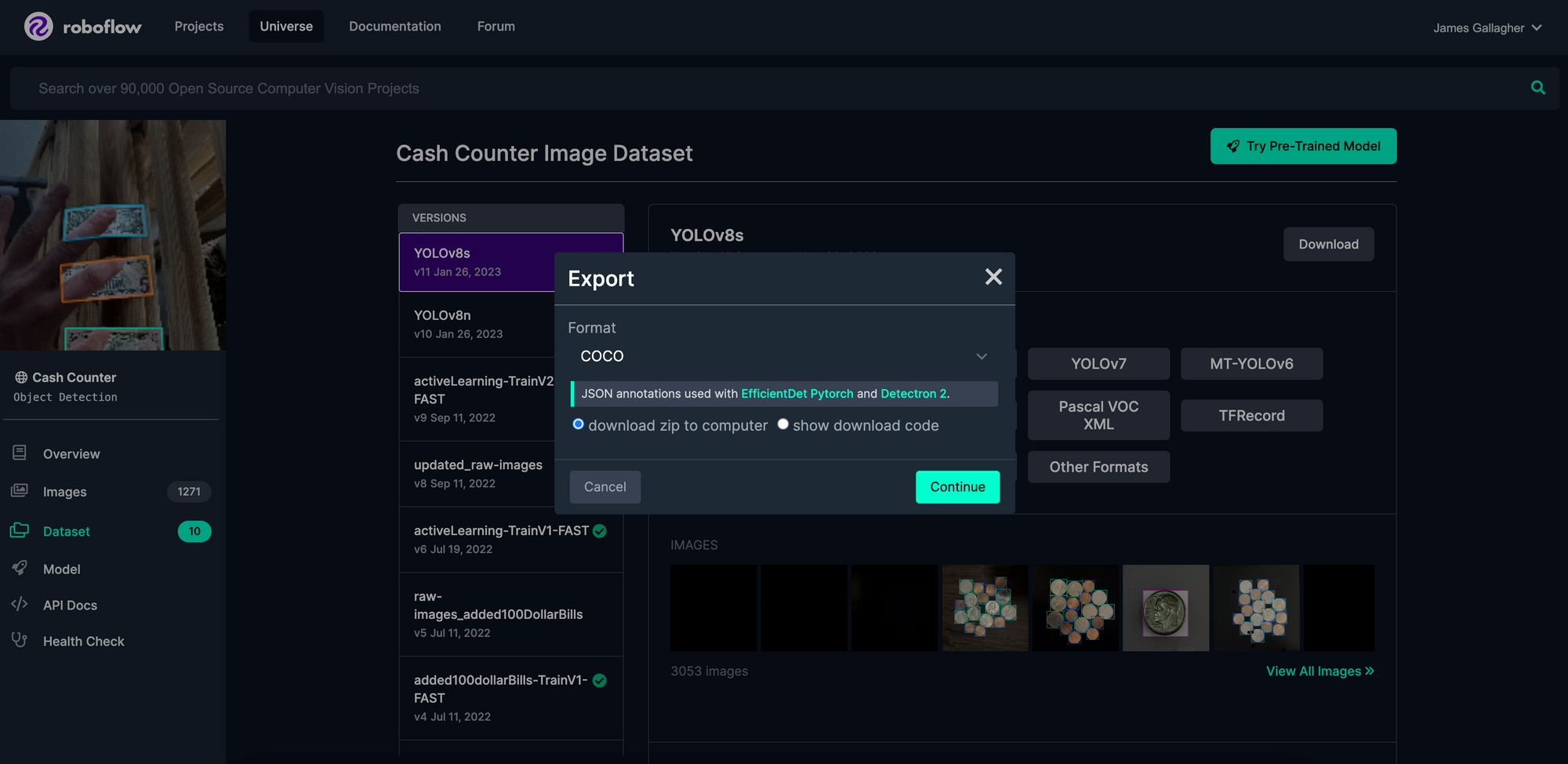This screenshot has width=1568, height=764.
Task: Open the single coin close-up thumbnail
Action: (x=1166, y=608)
